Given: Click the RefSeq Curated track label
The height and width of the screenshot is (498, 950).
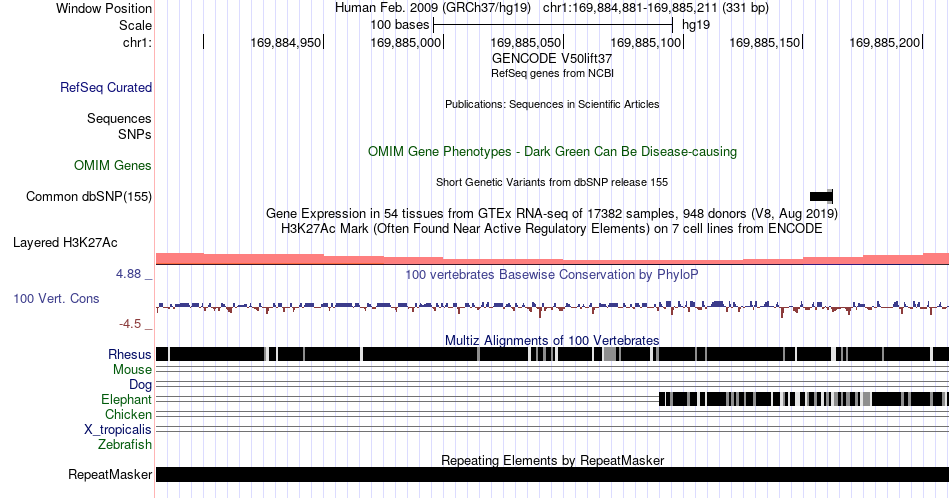Looking at the screenshot, I should coord(105,87).
